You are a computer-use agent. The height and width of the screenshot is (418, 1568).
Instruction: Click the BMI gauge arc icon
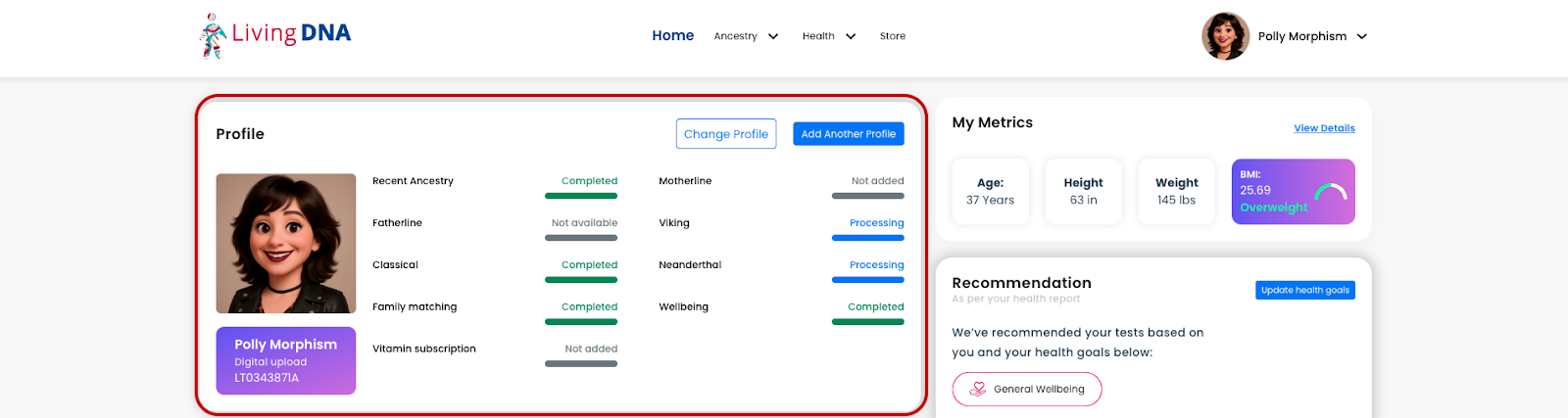coord(1331,191)
